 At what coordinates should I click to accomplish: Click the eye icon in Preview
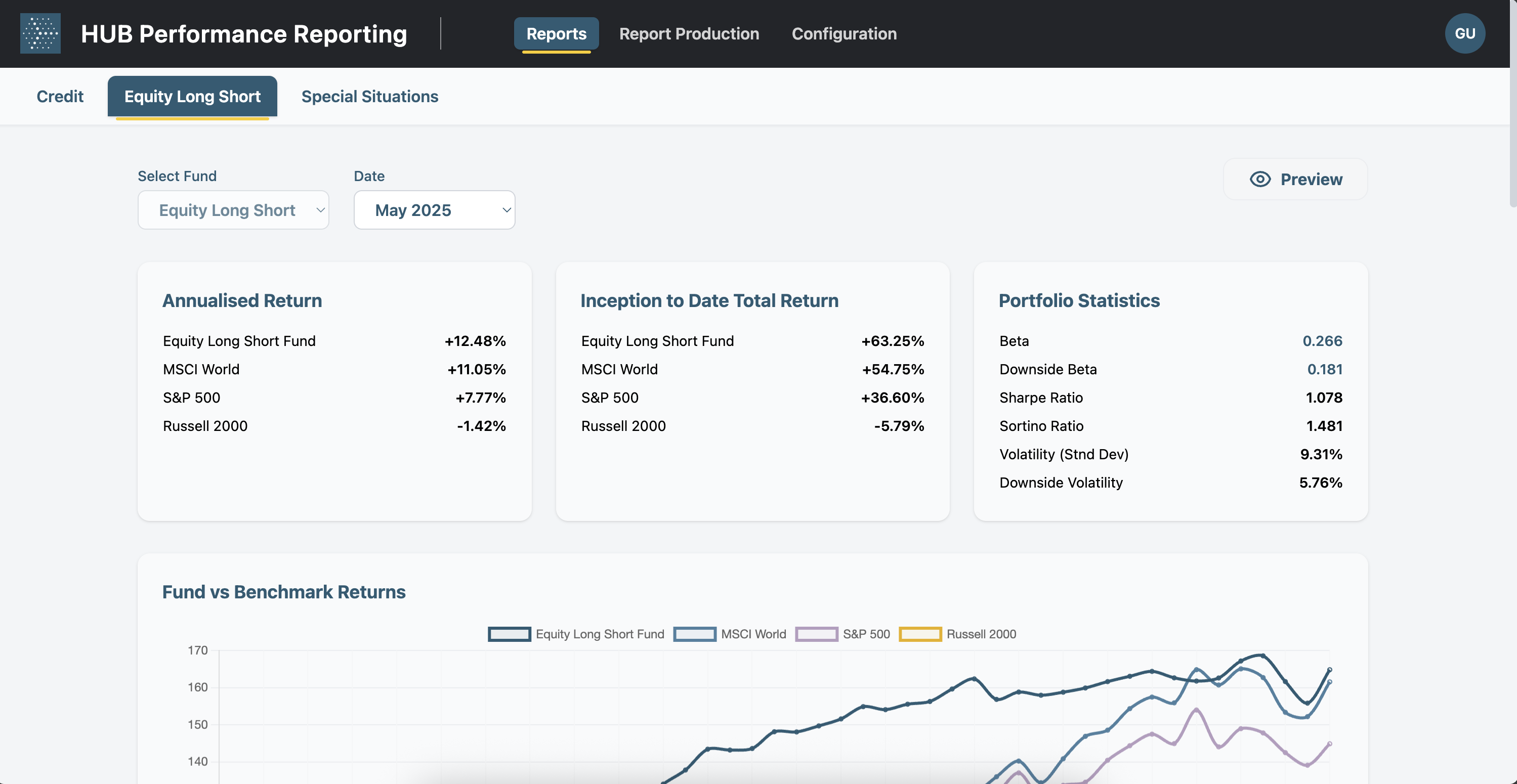coord(1259,179)
